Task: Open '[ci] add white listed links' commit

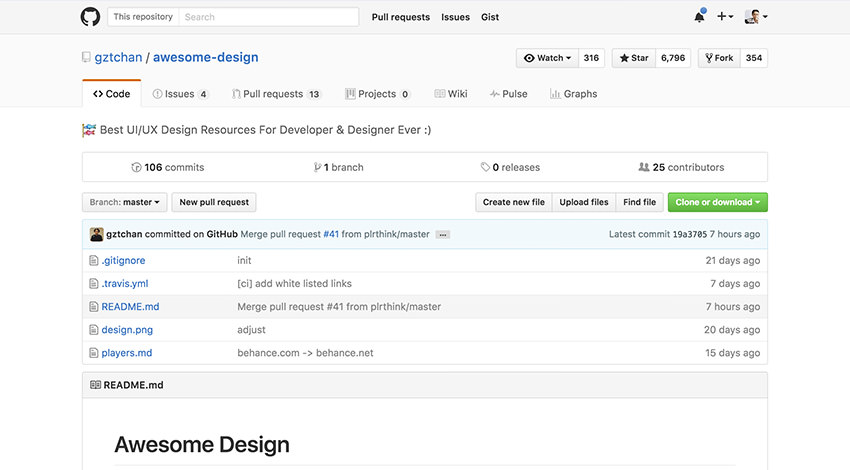Action: coord(294,284)
